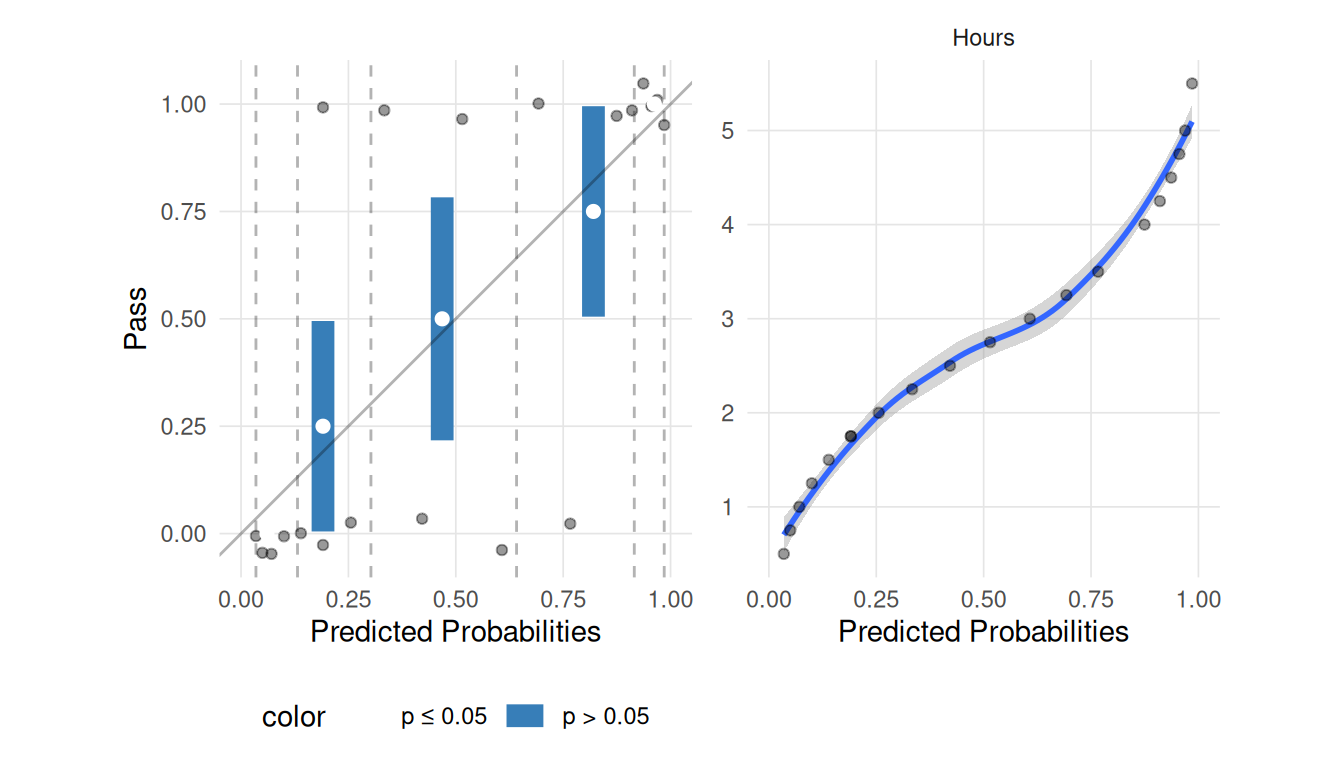Click the p ≤ 0.05 legend label
1344x768 pixels.
coord(444,717)
